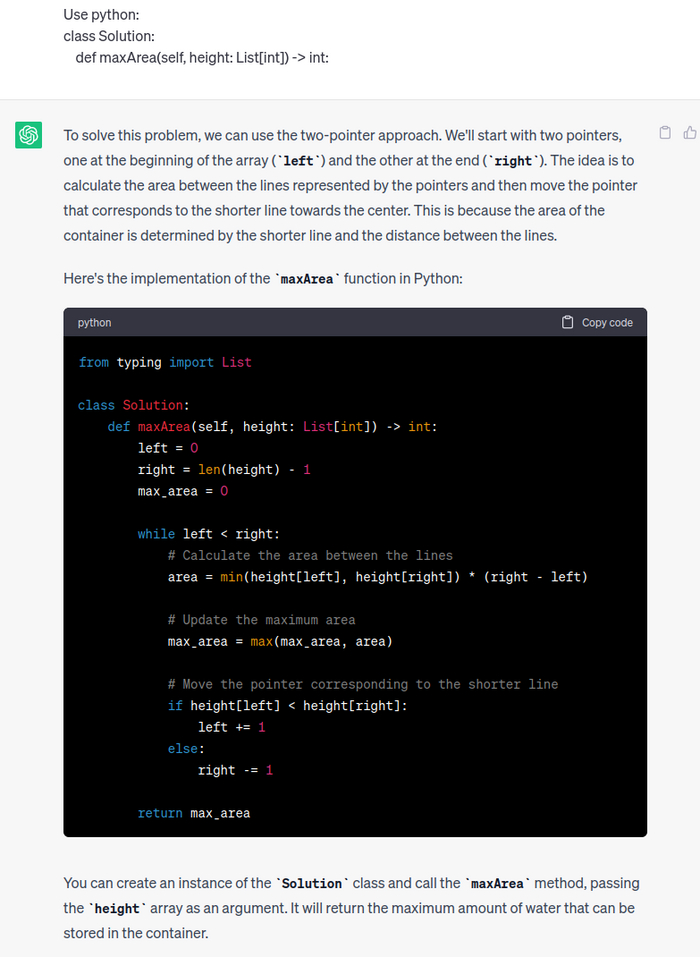Give the response a thumbs up
Image resolution: width=700 pixels, height=957 pixels.
click(690, 132)
